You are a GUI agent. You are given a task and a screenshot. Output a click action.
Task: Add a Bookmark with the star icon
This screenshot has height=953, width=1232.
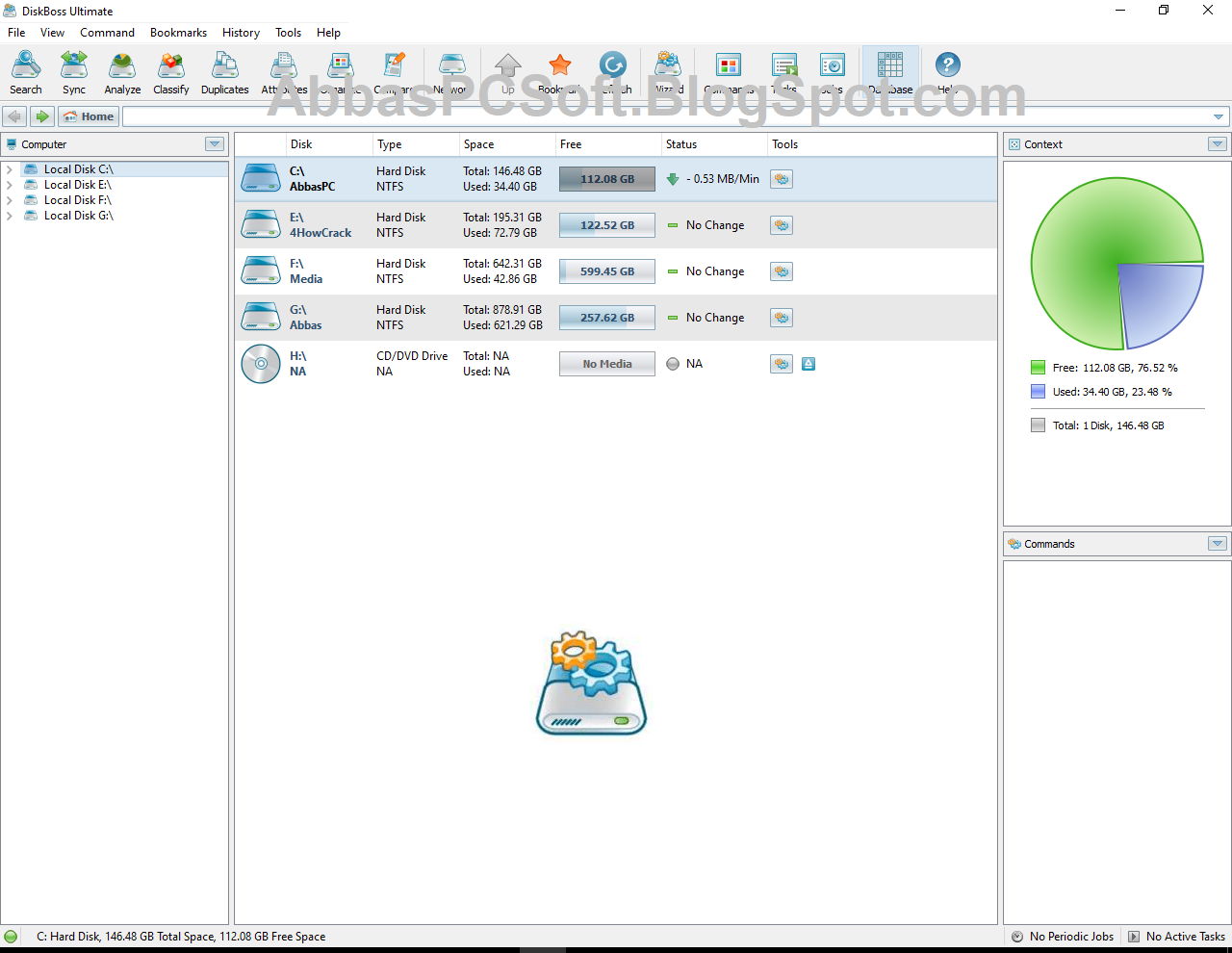[559, 73]
